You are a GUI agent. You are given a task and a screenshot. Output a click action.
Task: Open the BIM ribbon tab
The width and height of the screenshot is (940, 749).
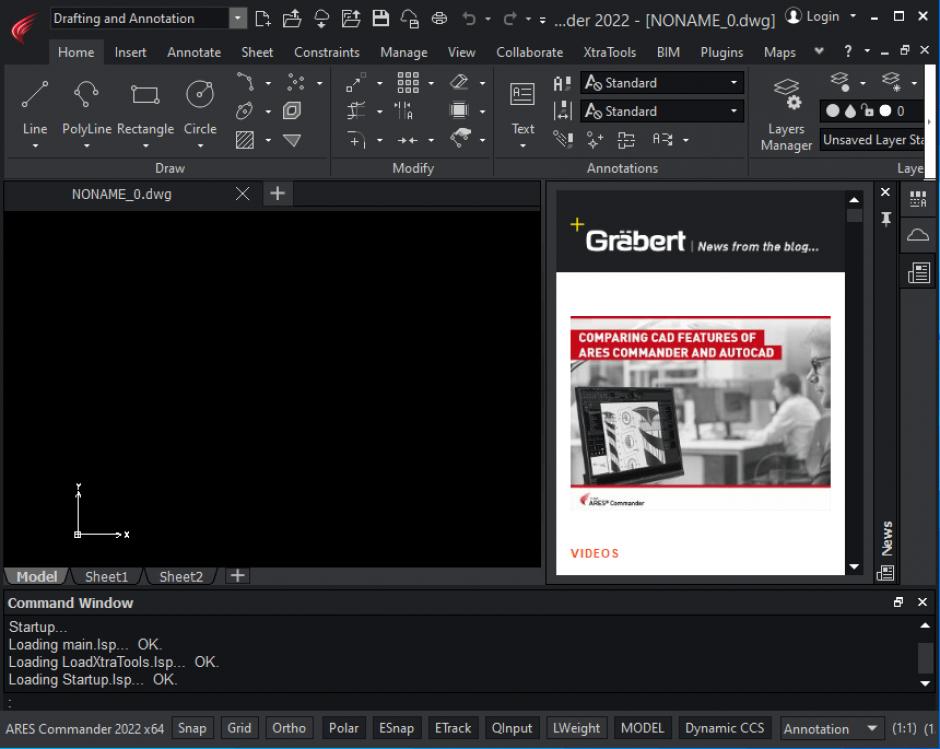point(668,52)
